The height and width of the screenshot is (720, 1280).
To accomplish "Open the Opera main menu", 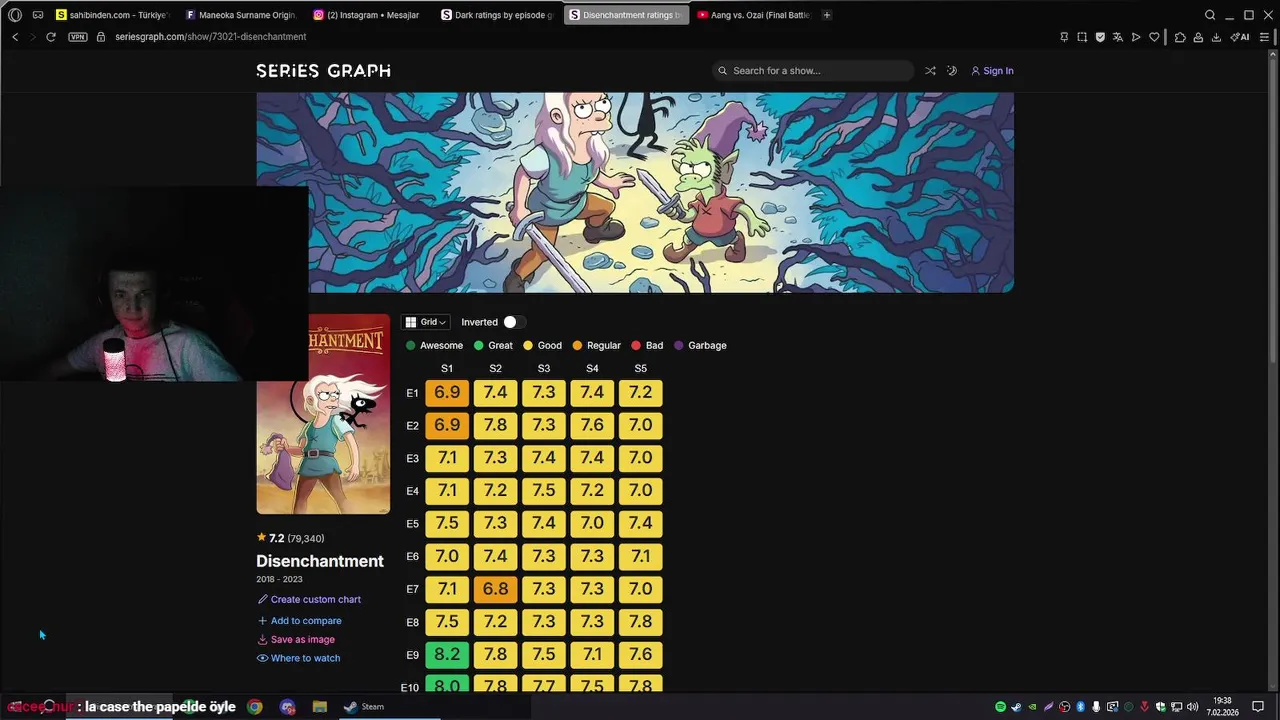I will coord(15,15).
